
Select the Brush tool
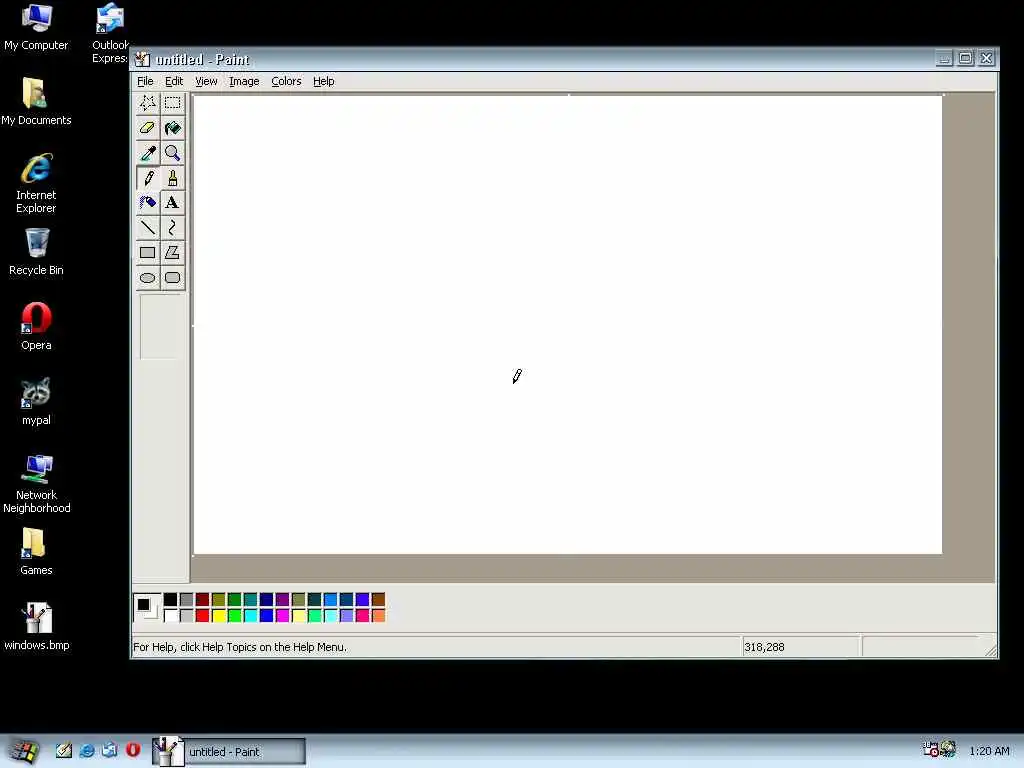172,178
